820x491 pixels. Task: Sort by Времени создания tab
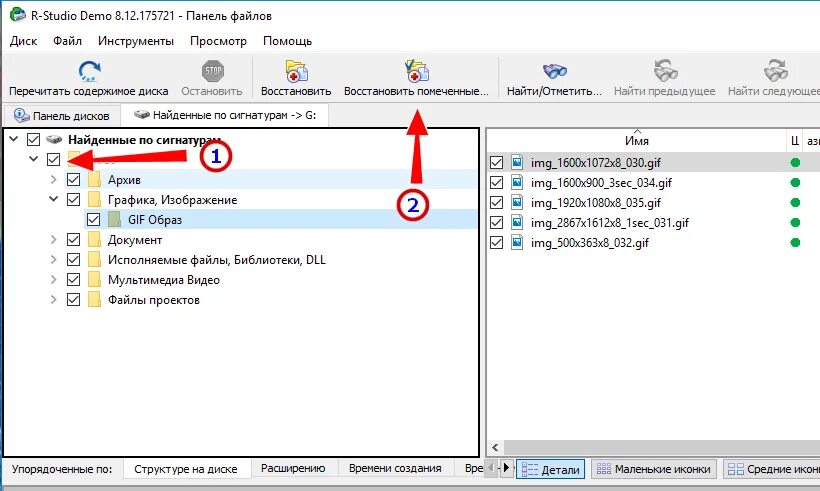[395, 469]
